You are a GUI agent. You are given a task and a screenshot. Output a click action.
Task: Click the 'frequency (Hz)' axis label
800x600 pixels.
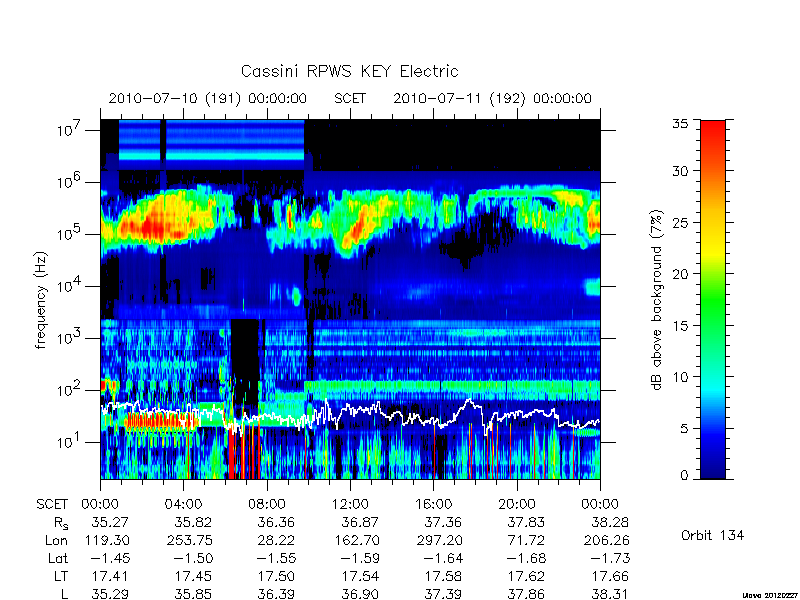coord(41,300)
